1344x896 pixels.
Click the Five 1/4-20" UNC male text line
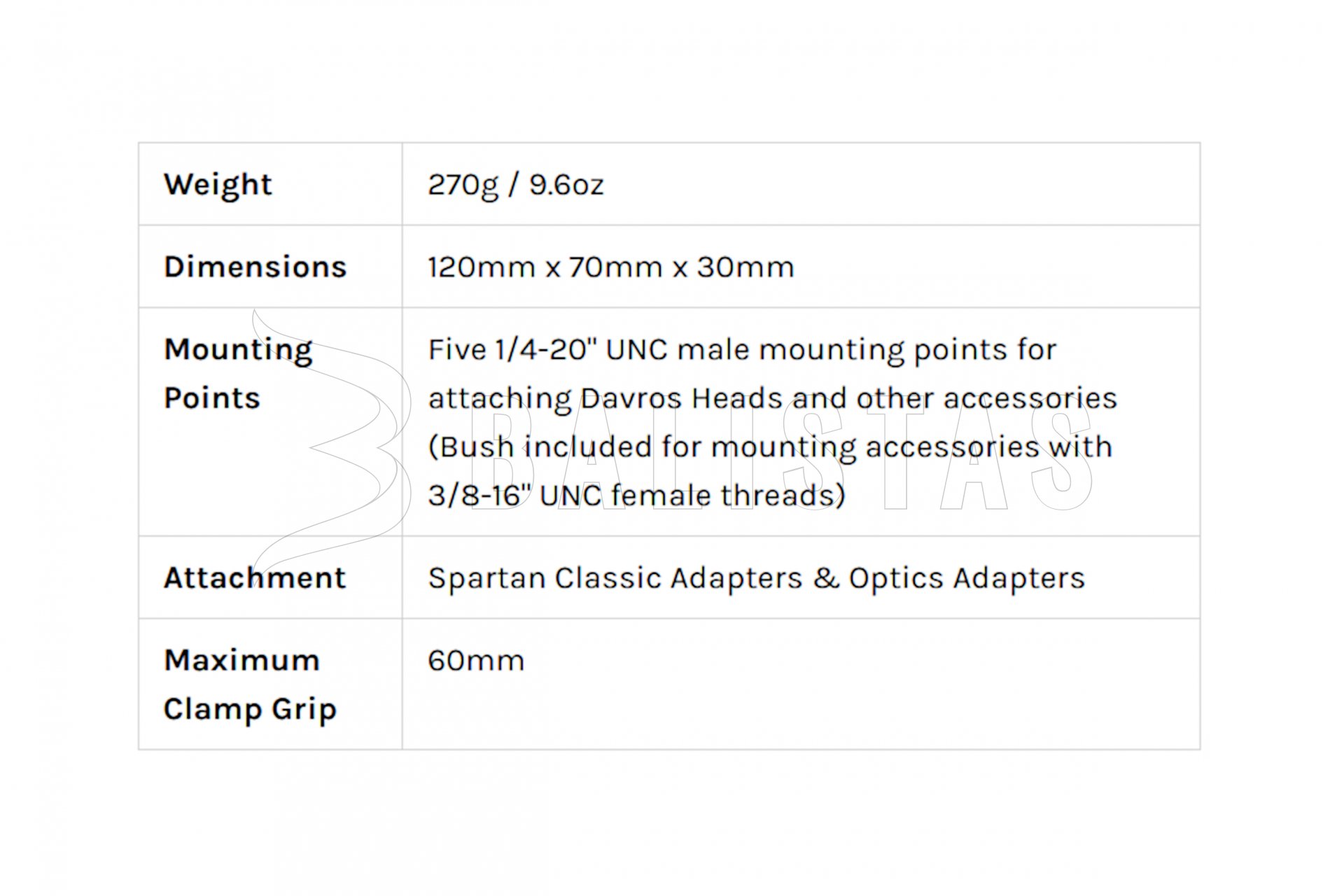[x=742, y=350]
